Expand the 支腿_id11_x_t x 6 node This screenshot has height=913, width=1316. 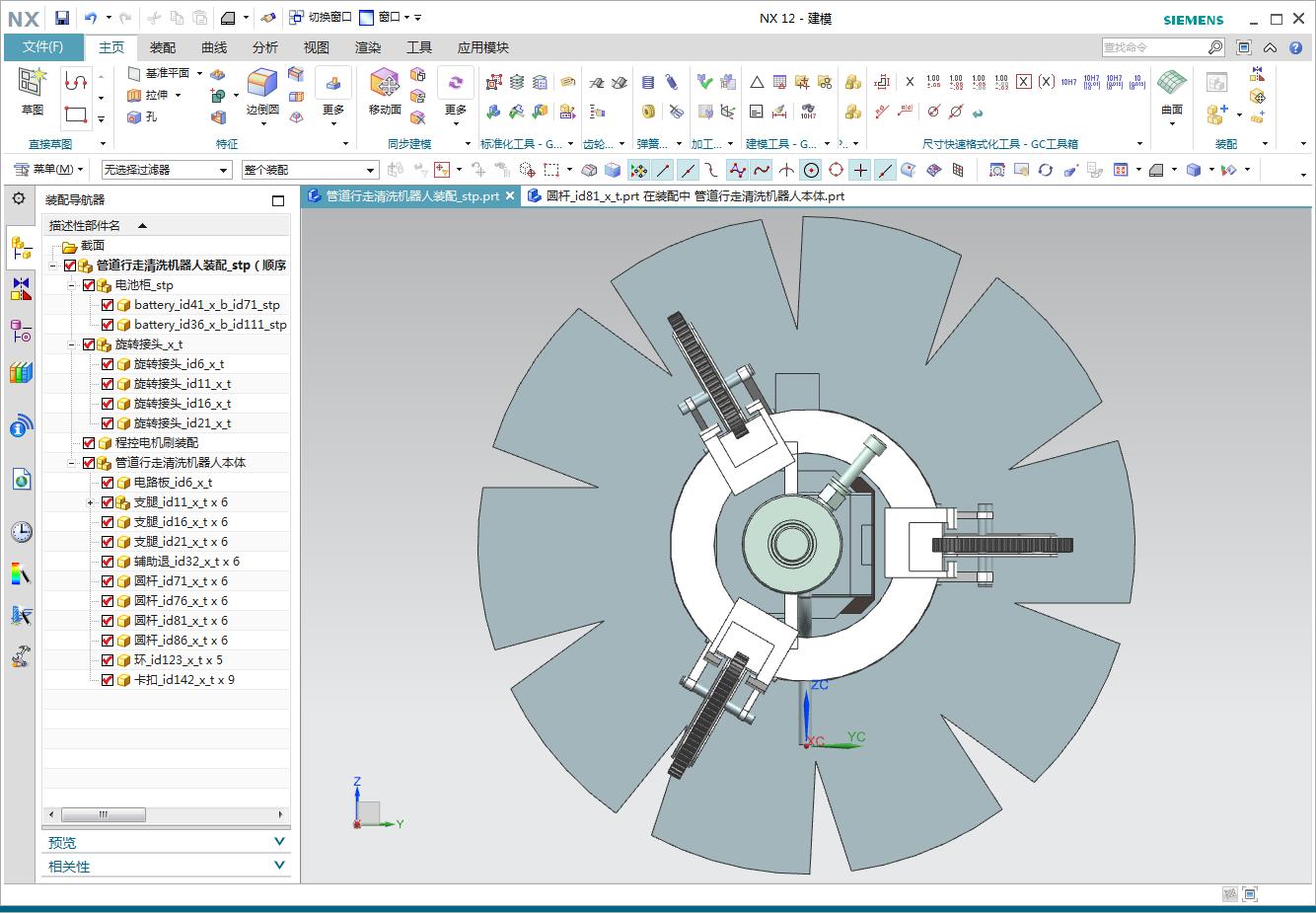(91, 502)
